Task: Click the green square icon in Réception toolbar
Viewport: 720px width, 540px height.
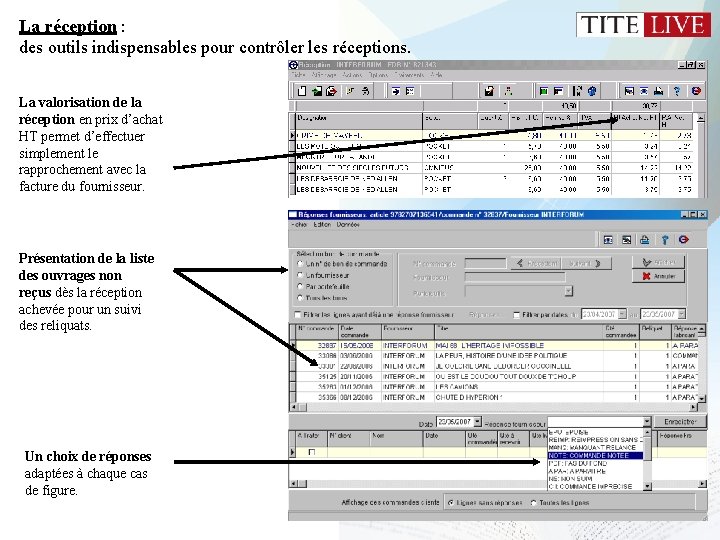Action: click(x=543, y=91)
